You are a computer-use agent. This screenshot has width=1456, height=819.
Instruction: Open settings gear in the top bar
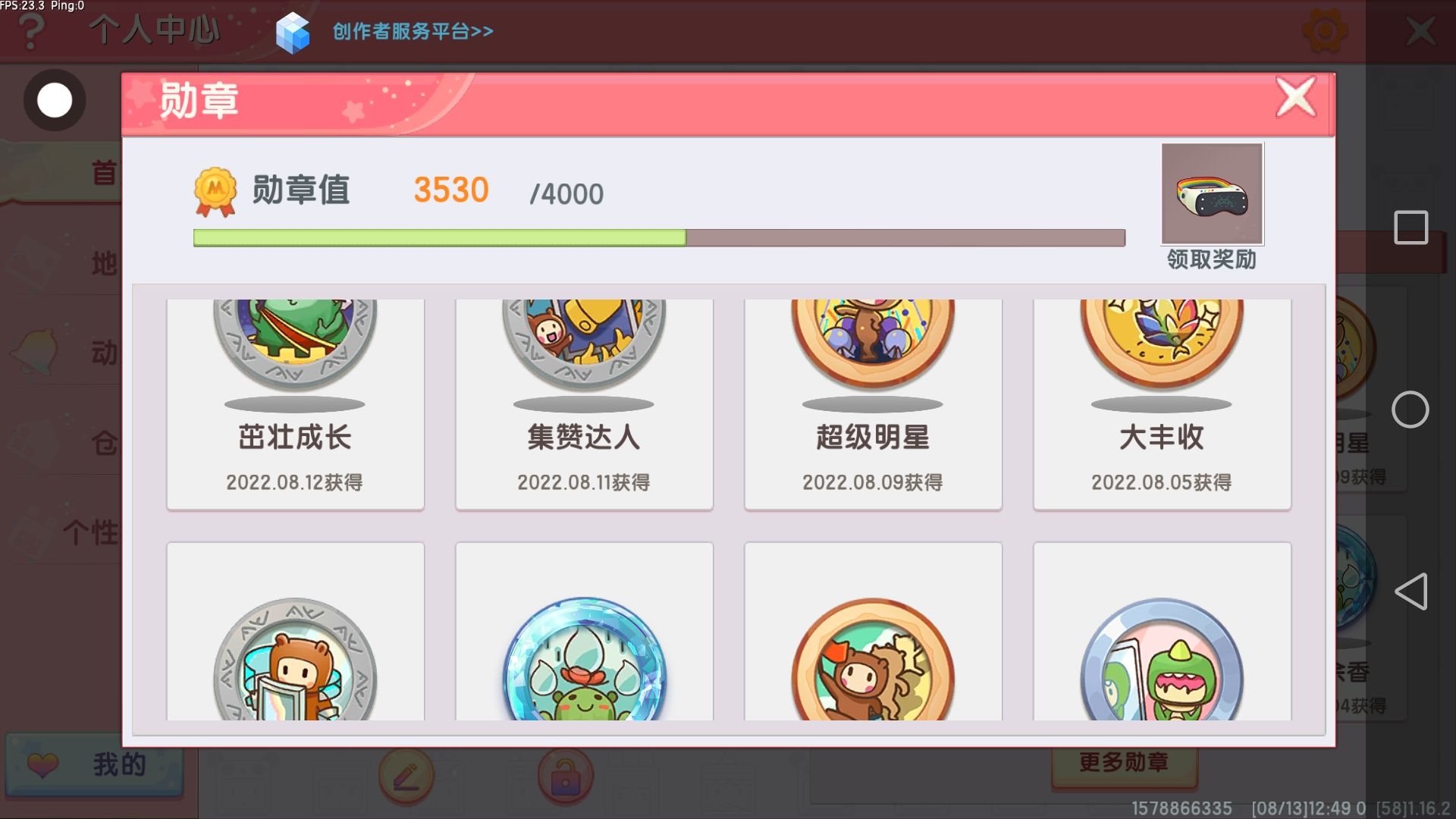click(x=1324, y=31)
